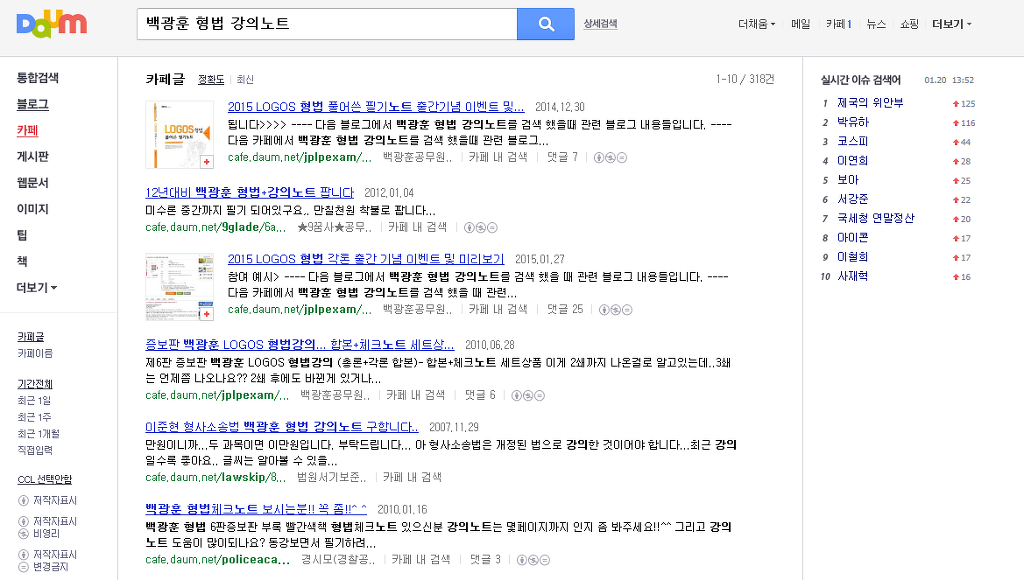
Task: Open 카페 1 in top navigation
Action: pyautogui.click(x=839, y=24)
